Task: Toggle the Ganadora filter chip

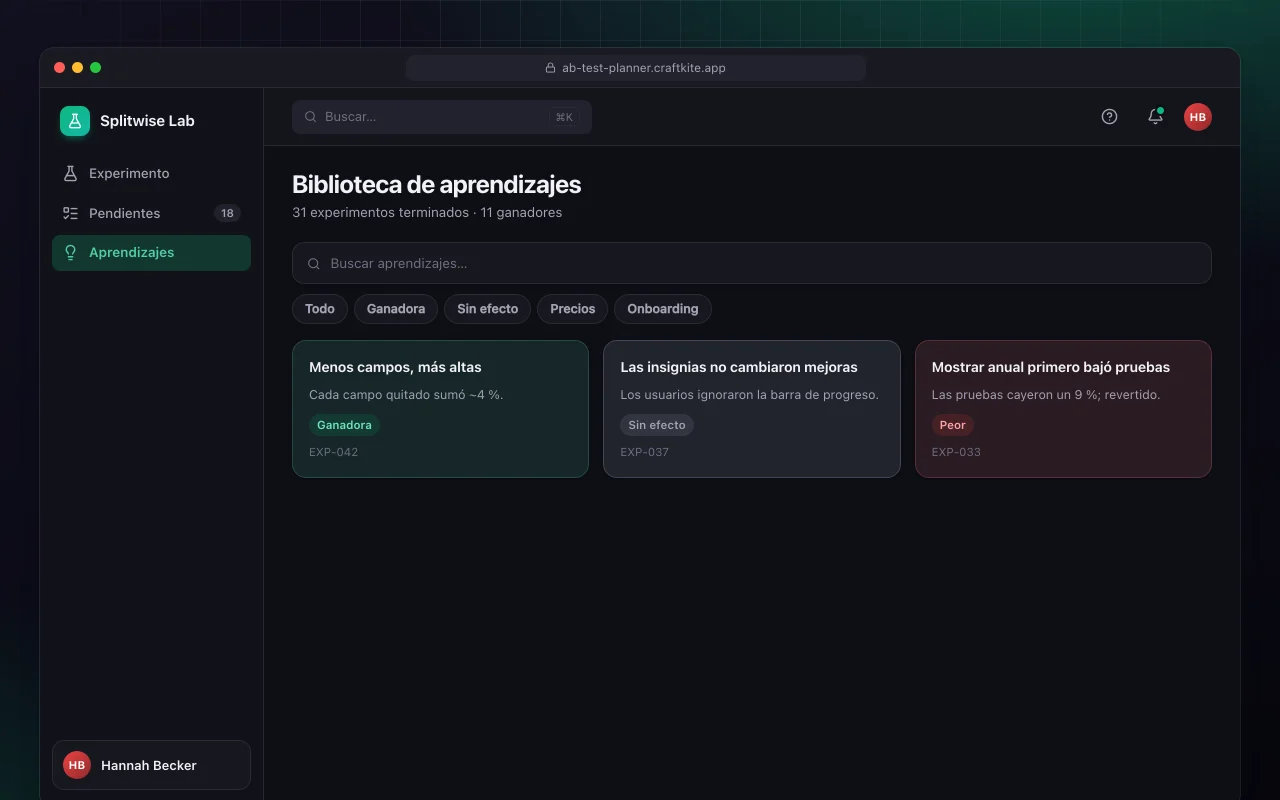Action: pos(396,309)
